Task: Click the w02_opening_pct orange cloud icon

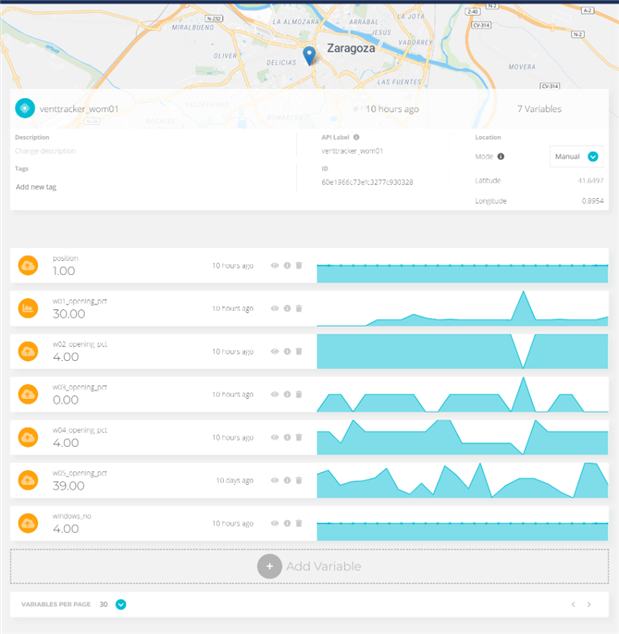Action: point(28,351)
